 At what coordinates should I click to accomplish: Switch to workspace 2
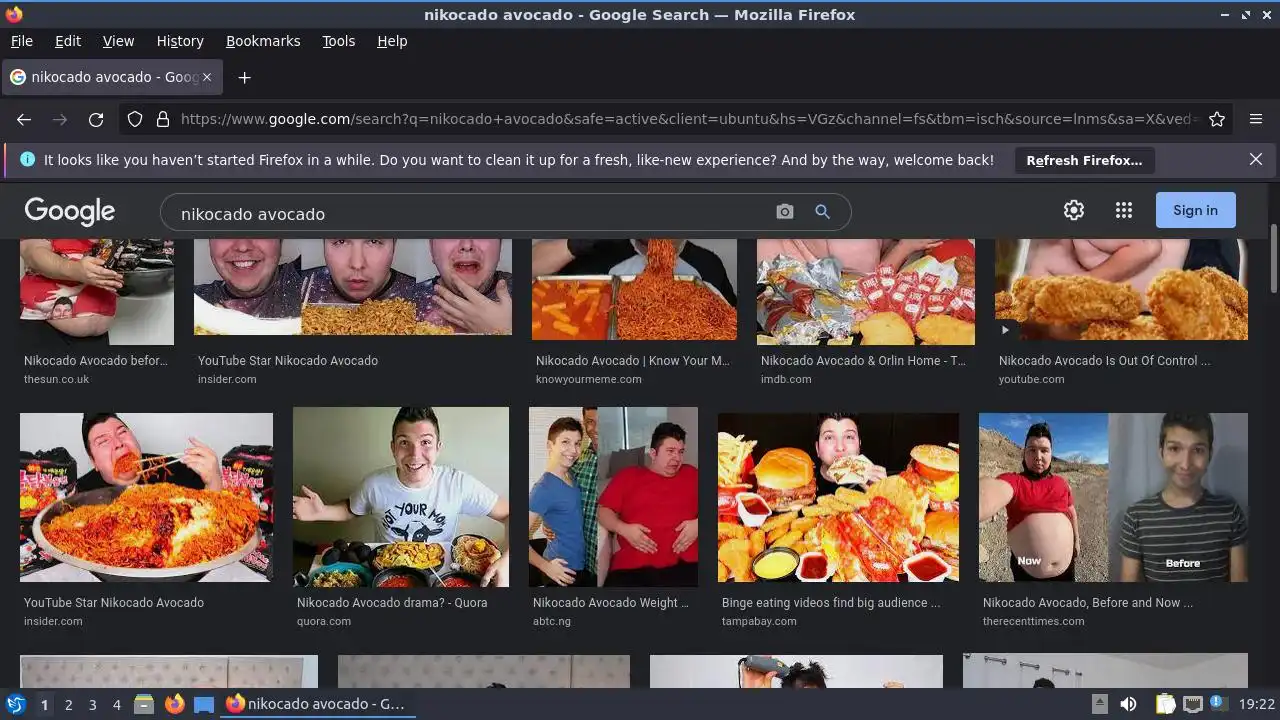(x=68, y=704)
